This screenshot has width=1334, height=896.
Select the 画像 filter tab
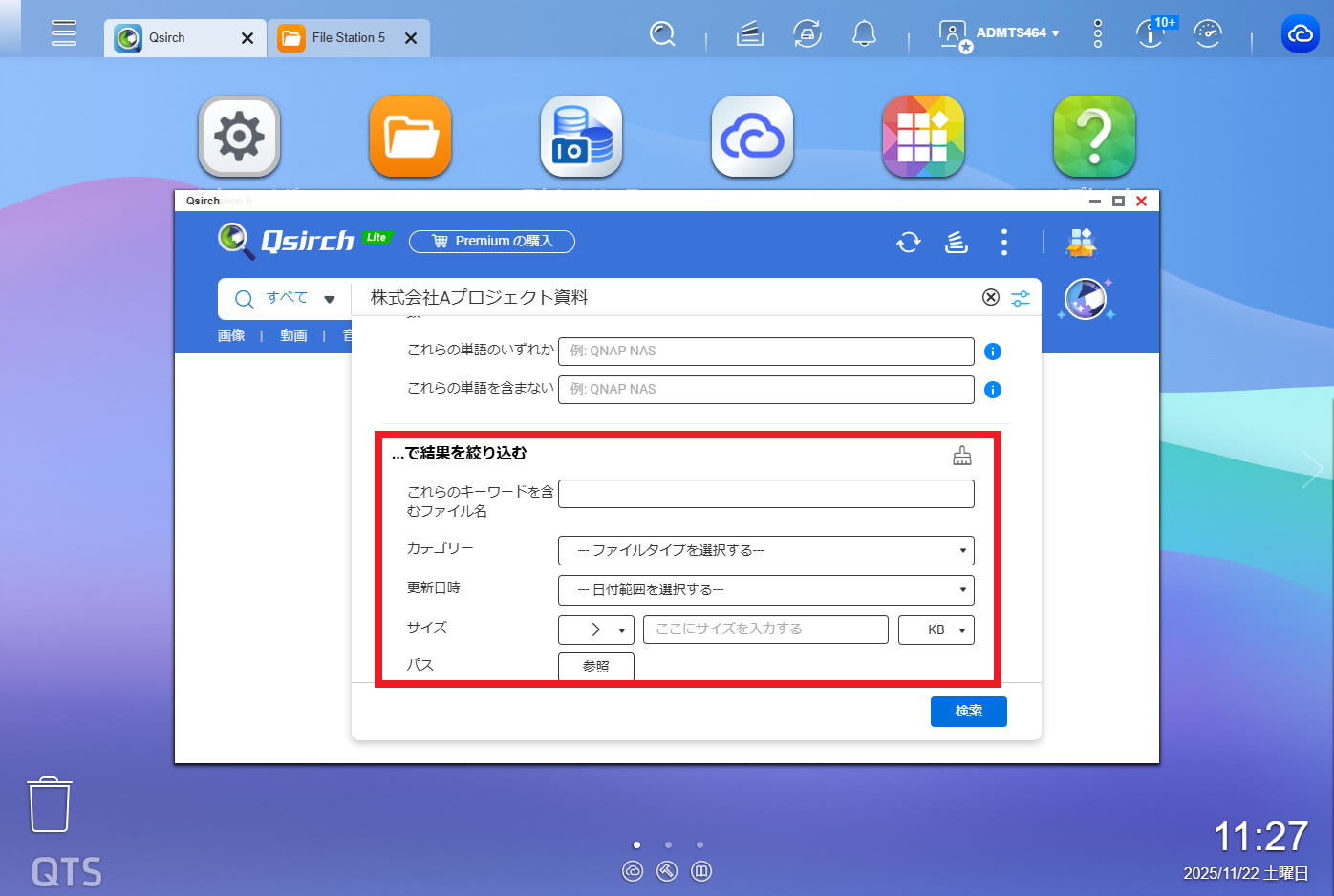[231, 335]
